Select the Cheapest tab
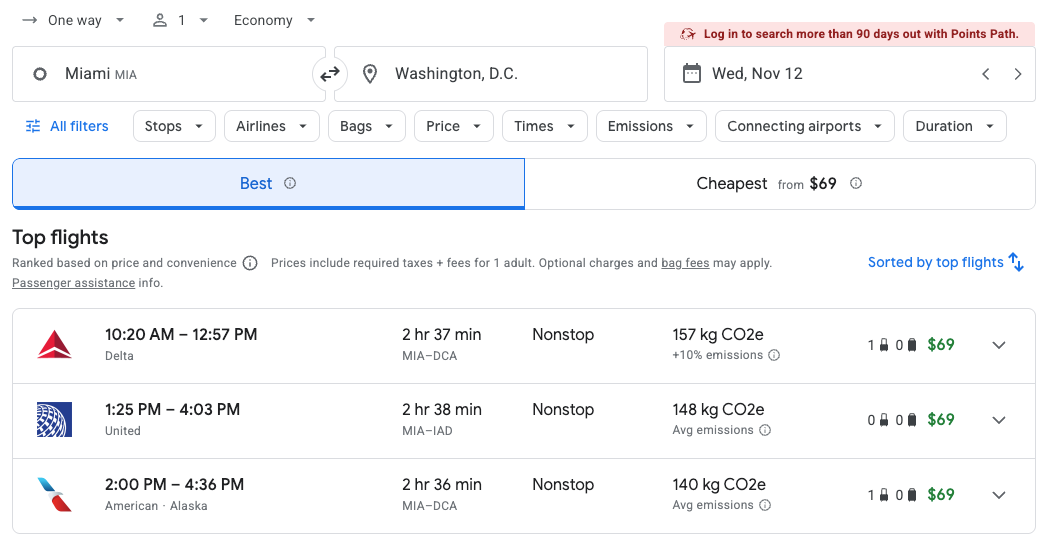Viewport: 1047px width, 540px height. [x=780, y=184]
